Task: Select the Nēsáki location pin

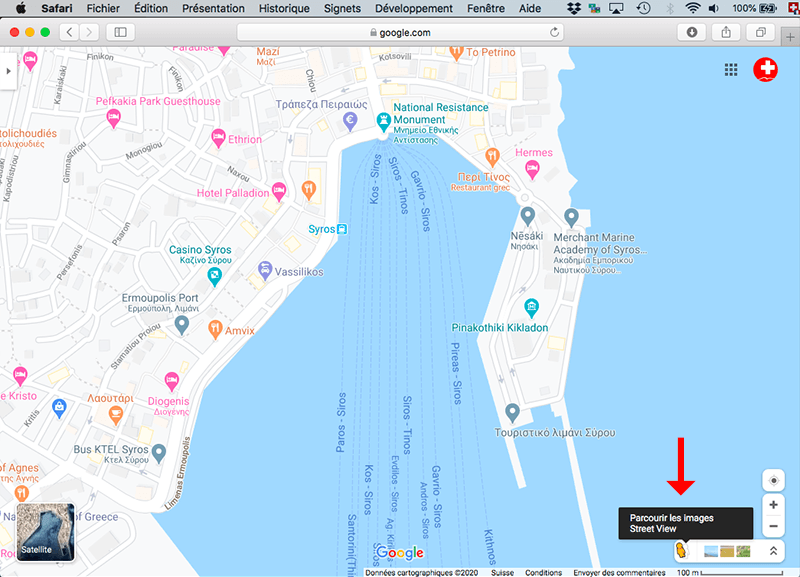Action: pyautogui.click(x=528, y=216)
